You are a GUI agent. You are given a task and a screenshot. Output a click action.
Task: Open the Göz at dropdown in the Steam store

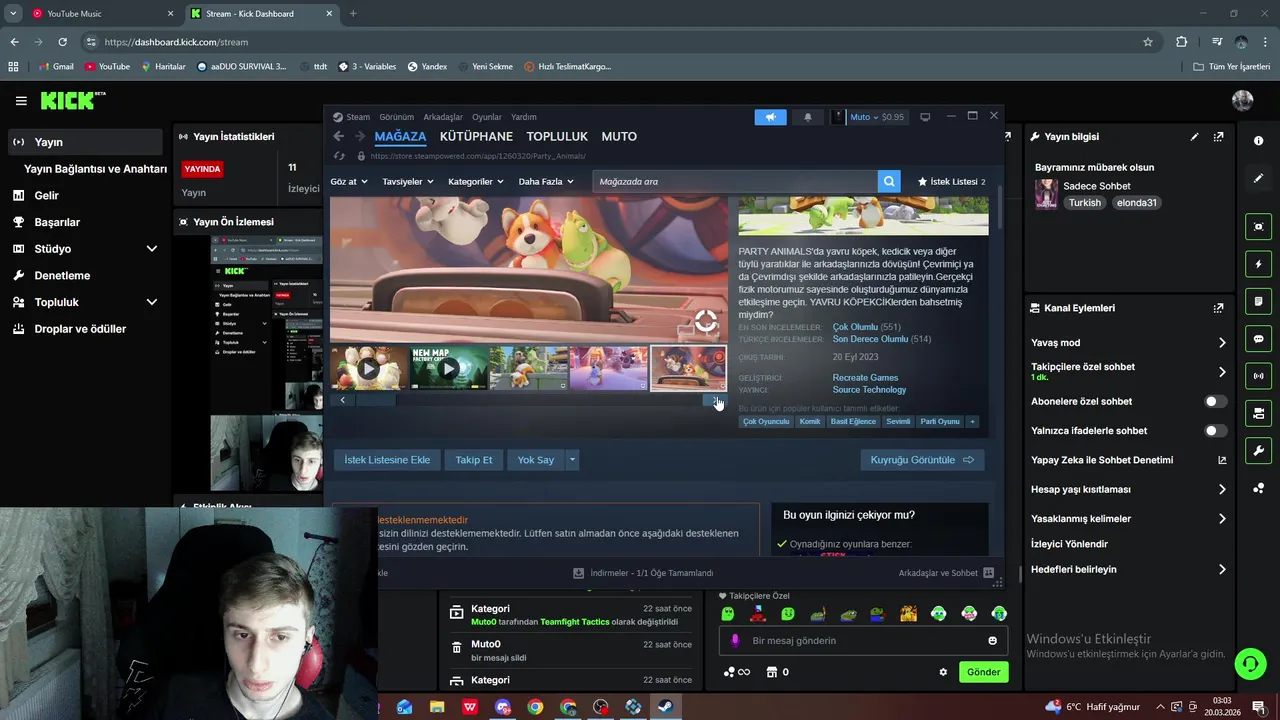coord(349,182)
